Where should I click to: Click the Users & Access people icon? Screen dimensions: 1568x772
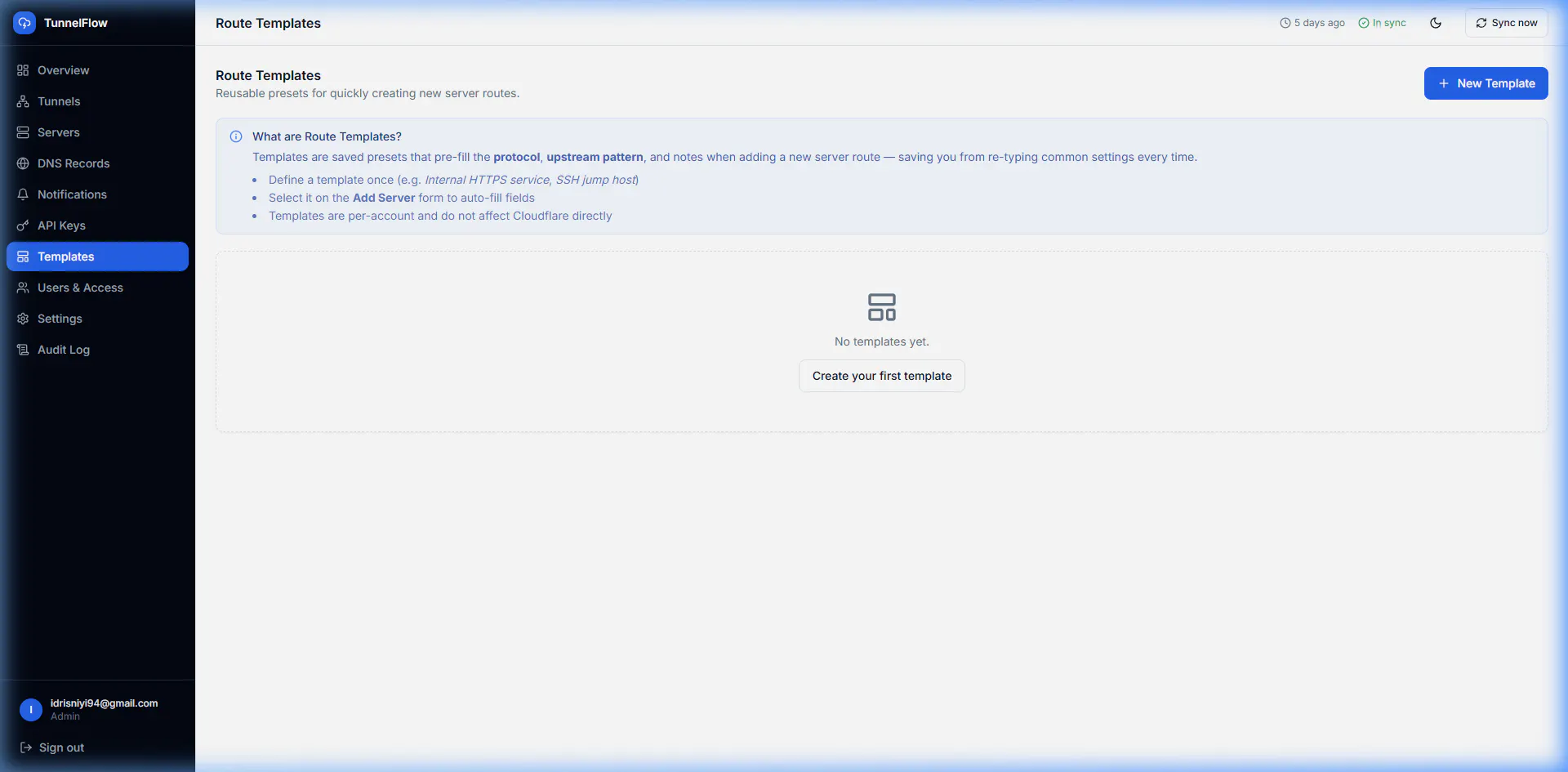pos(23,288)
